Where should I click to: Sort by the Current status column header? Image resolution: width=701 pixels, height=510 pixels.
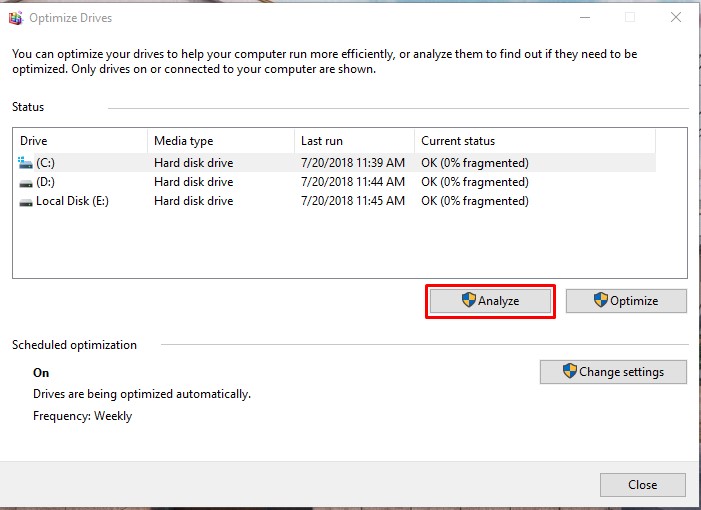[x=535, y=141]
